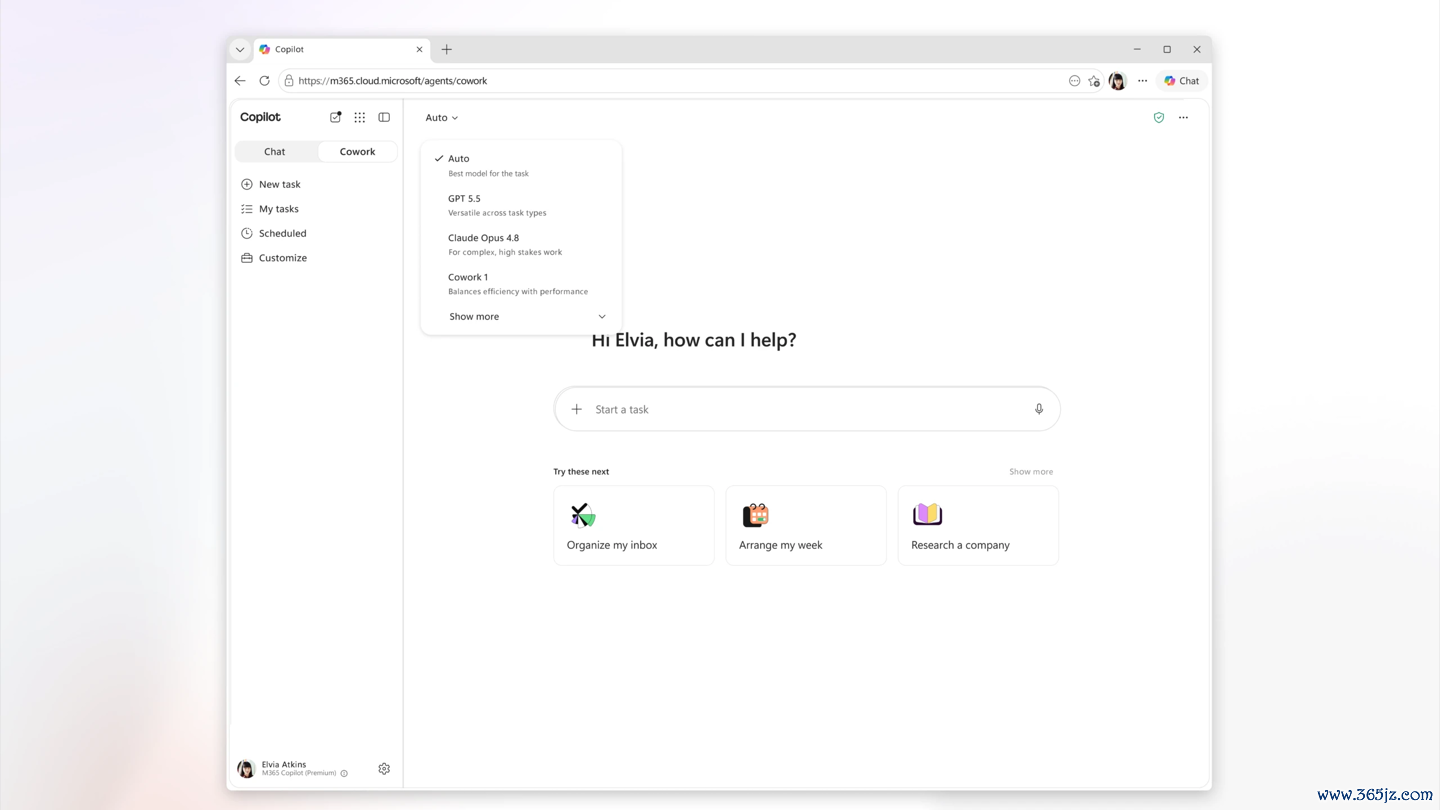The height and width of the screenshot is (810, 1440).
Task: Open a new browser tab
Action: [447, 49]
